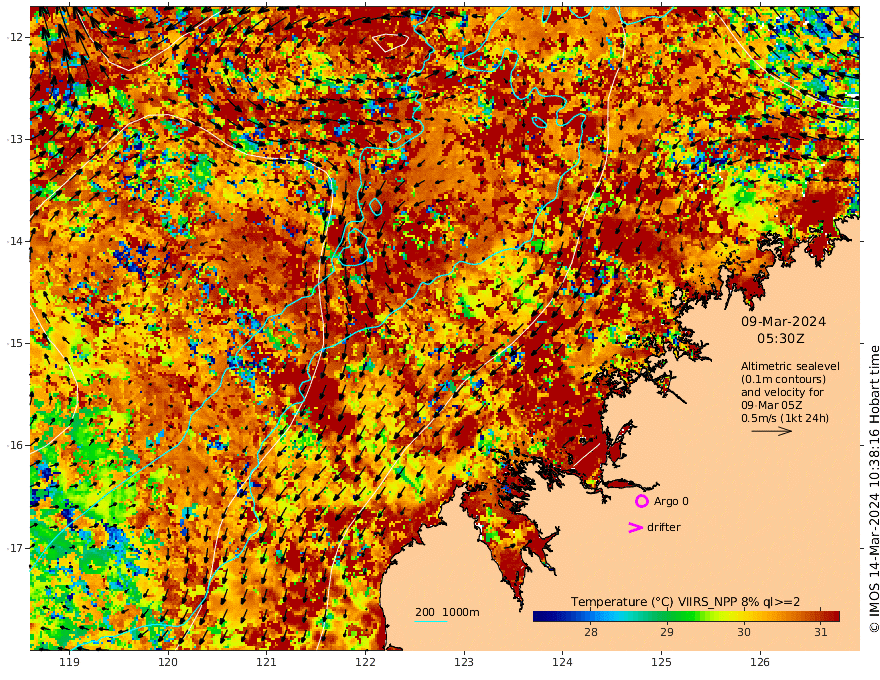Click the '09-Mar 05Z' legend line
The image size is (880, 680).
click(772, 405)
